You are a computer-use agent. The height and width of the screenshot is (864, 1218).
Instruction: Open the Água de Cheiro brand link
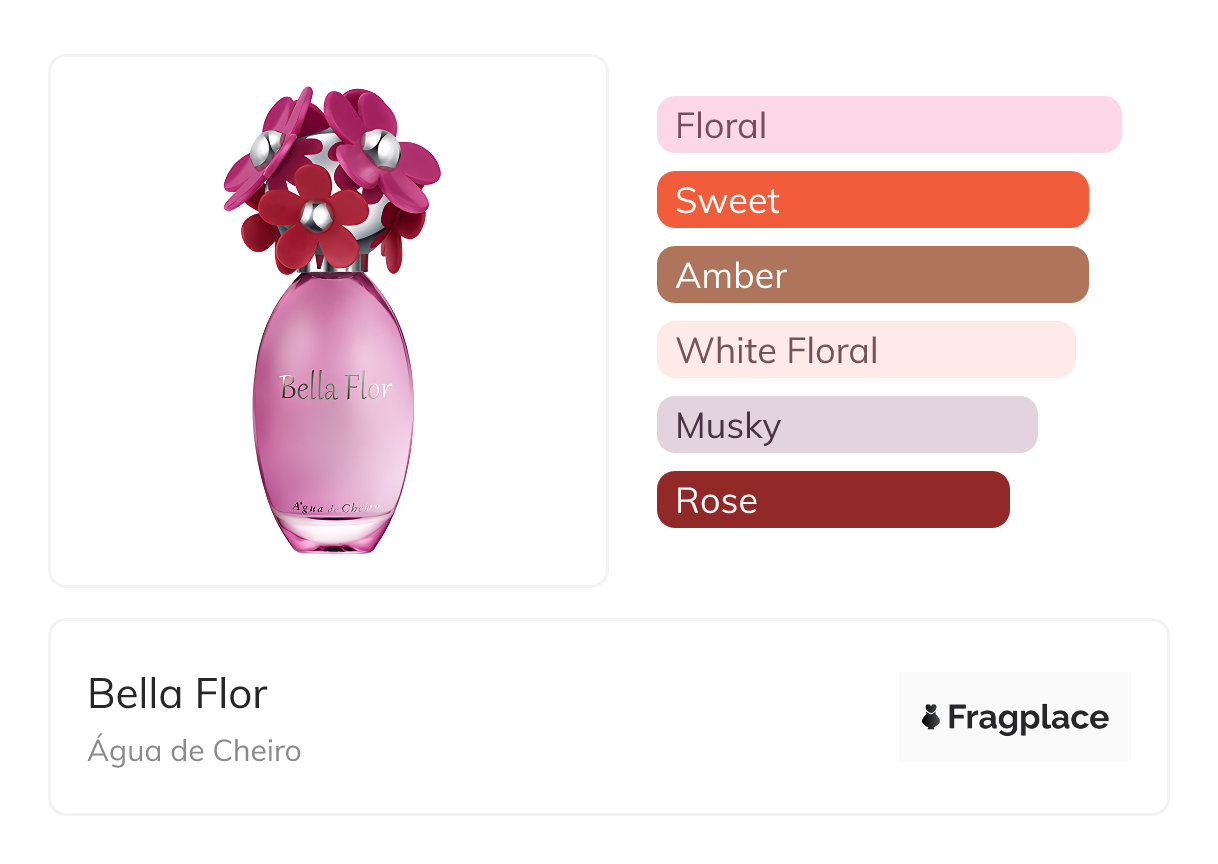[x=194, y=750]
